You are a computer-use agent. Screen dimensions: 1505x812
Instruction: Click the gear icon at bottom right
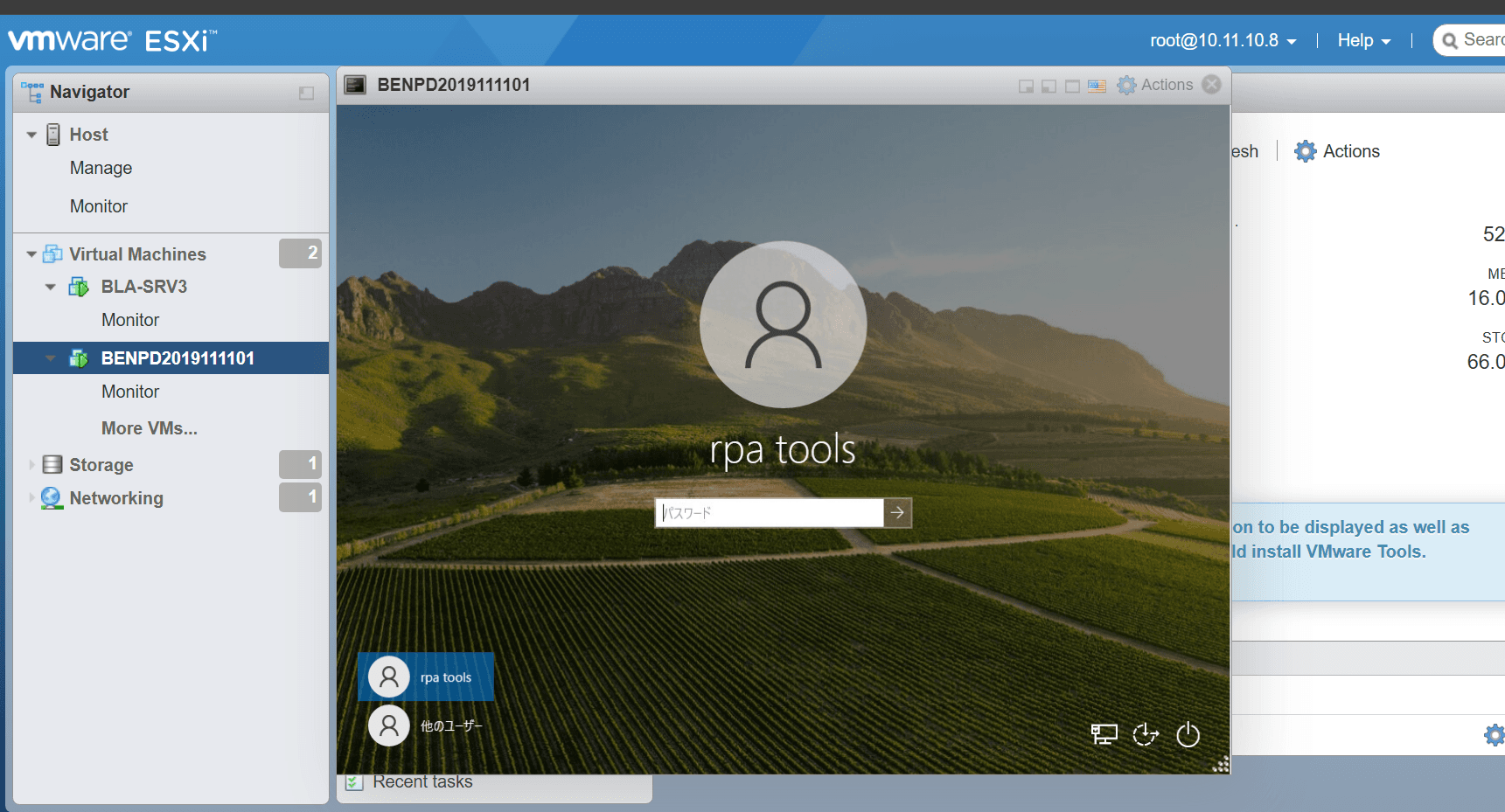coord(1494,735)
